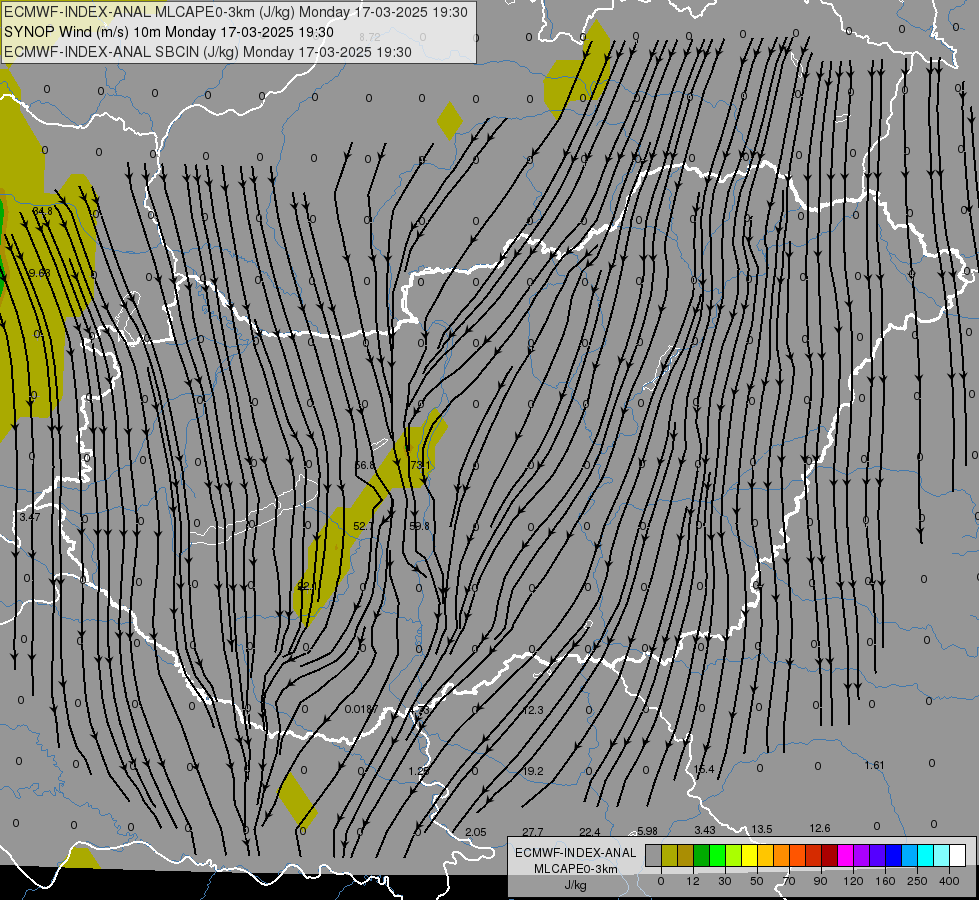Click the legend tick label 160
Image resolution: width=979 pixels, height=900 pixels.
coord(885,881)
